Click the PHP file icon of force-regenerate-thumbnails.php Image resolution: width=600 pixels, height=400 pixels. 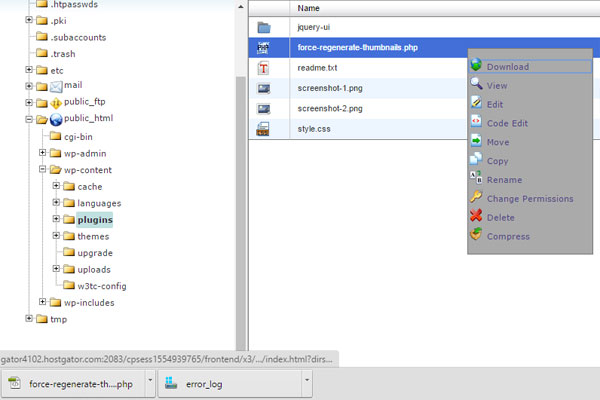pos(263,48)
